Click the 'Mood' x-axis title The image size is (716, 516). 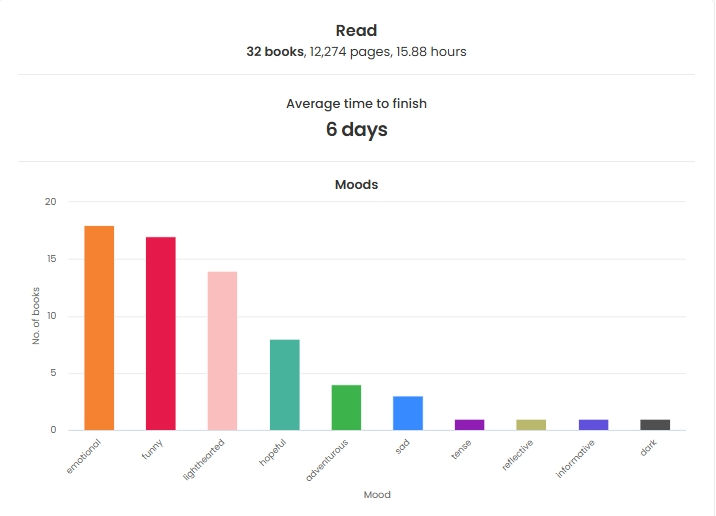point(377,495)
